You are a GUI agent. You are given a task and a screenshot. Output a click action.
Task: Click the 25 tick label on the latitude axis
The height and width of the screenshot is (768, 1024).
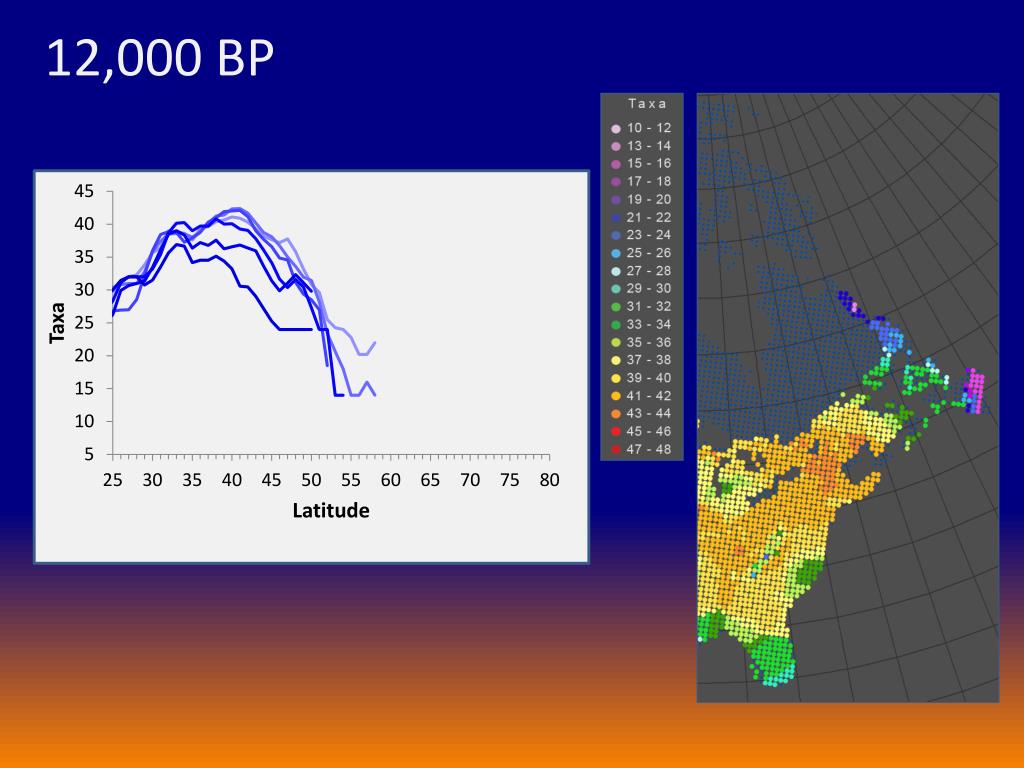pos(112,479)
